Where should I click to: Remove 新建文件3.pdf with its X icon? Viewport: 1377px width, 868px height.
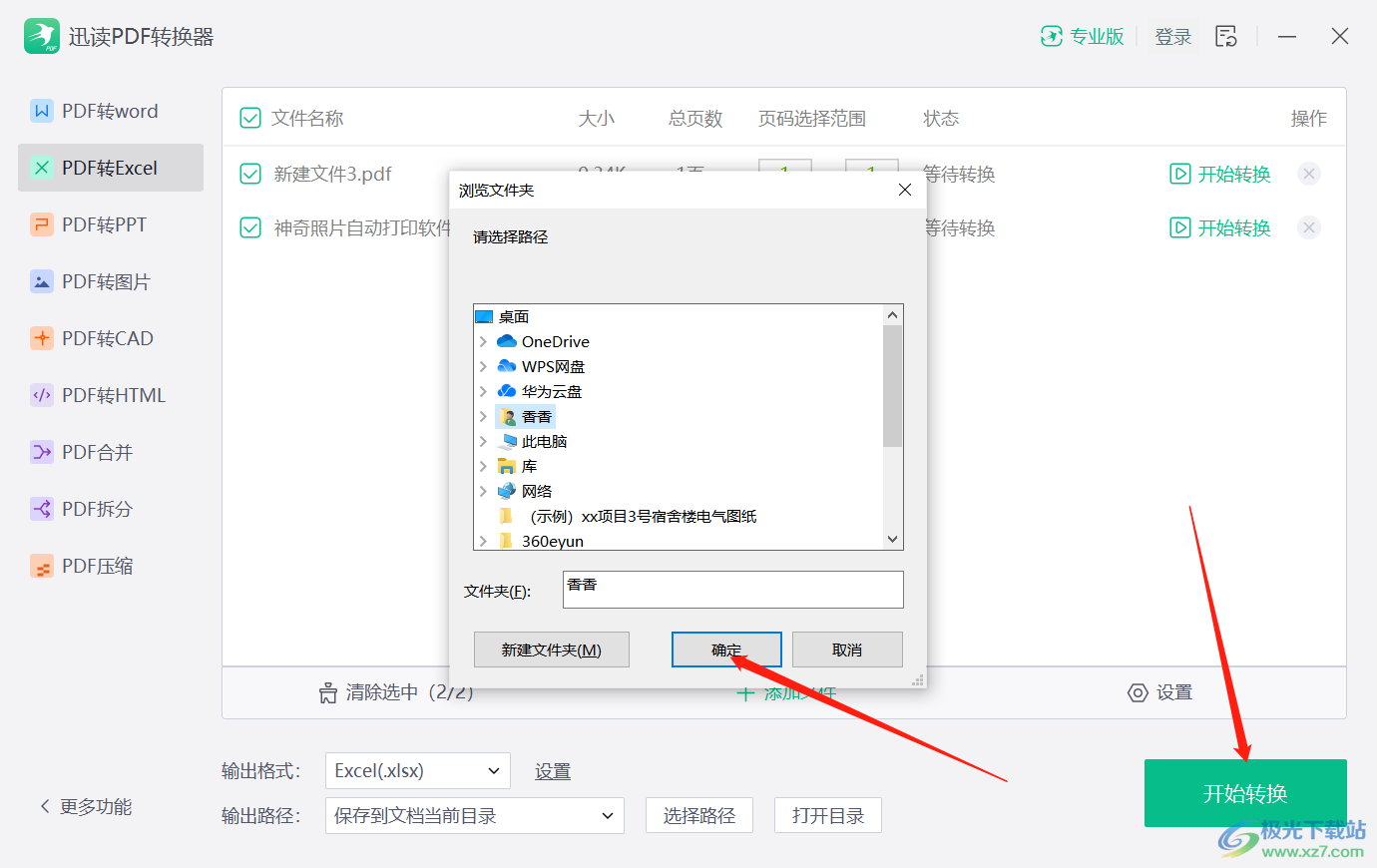tap(1309, 174)
